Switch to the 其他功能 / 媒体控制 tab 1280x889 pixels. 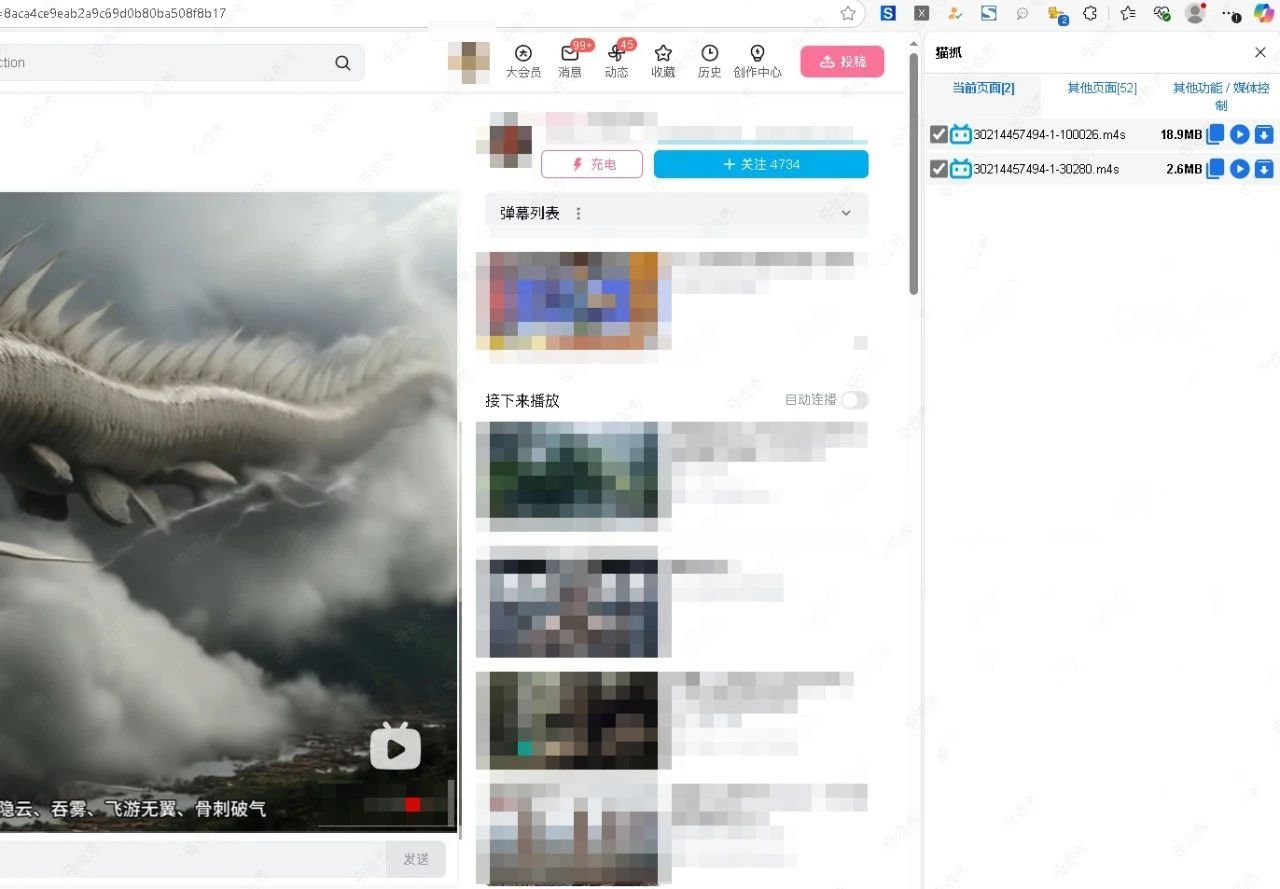1220,96
